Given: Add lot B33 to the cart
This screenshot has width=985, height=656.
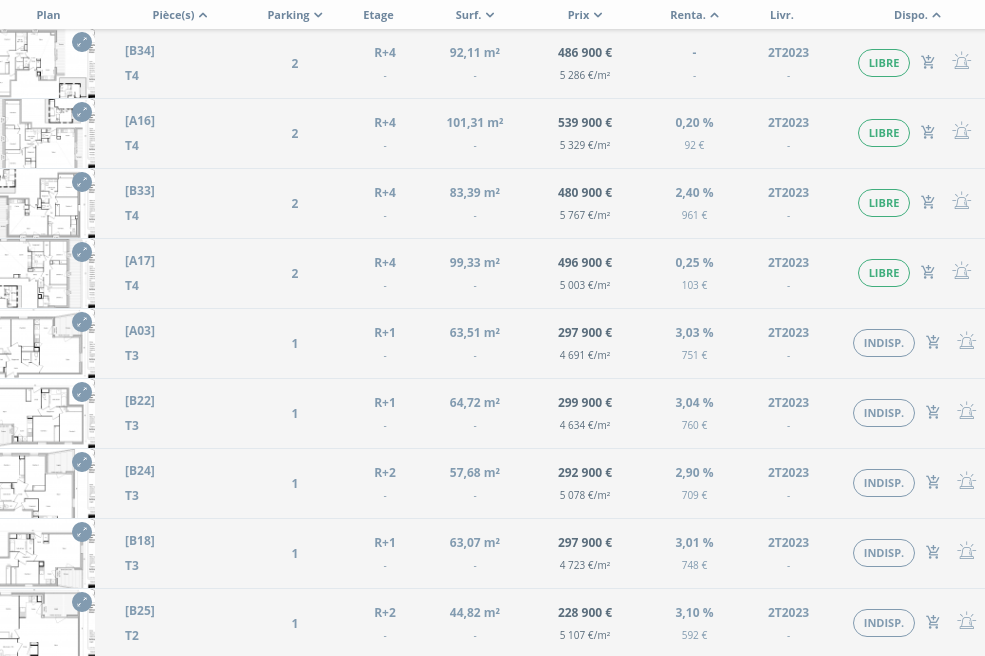Looking at the screenshot, I should pos(928,203).
